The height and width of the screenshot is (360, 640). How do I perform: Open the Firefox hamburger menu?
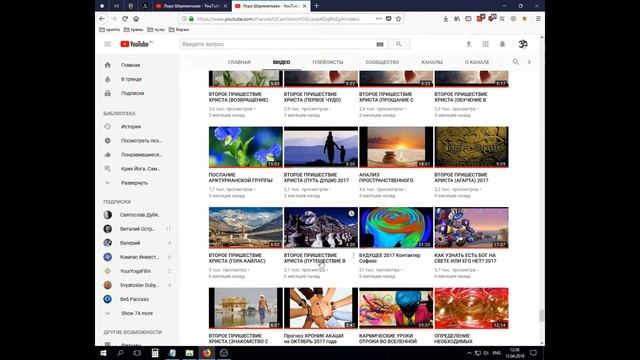[538, 19]
